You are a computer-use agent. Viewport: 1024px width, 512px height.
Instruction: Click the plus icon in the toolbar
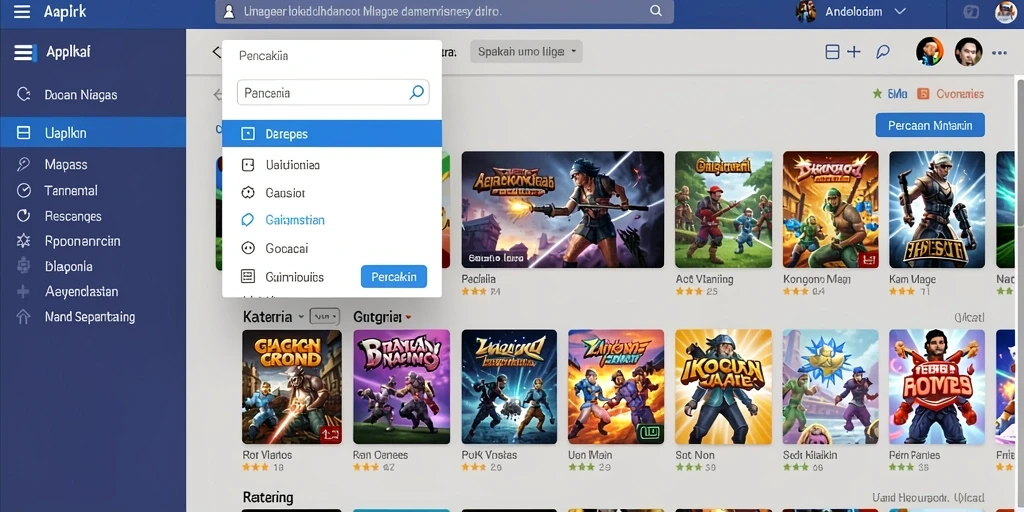click(x=854, y=52)
